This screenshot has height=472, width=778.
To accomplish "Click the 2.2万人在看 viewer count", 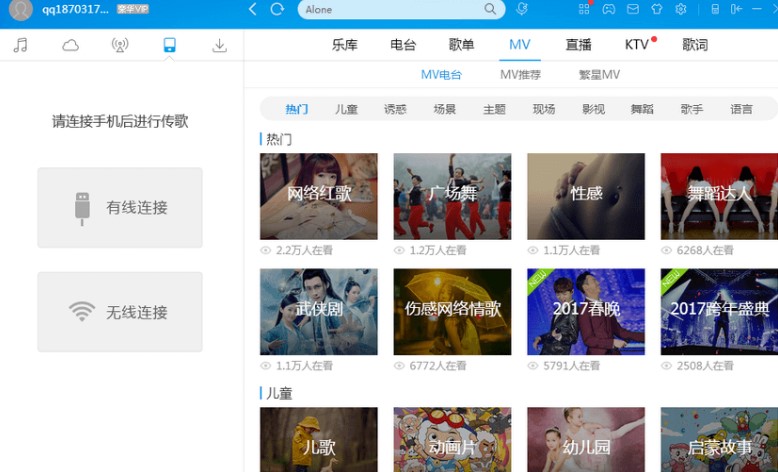I will point(304,251).
